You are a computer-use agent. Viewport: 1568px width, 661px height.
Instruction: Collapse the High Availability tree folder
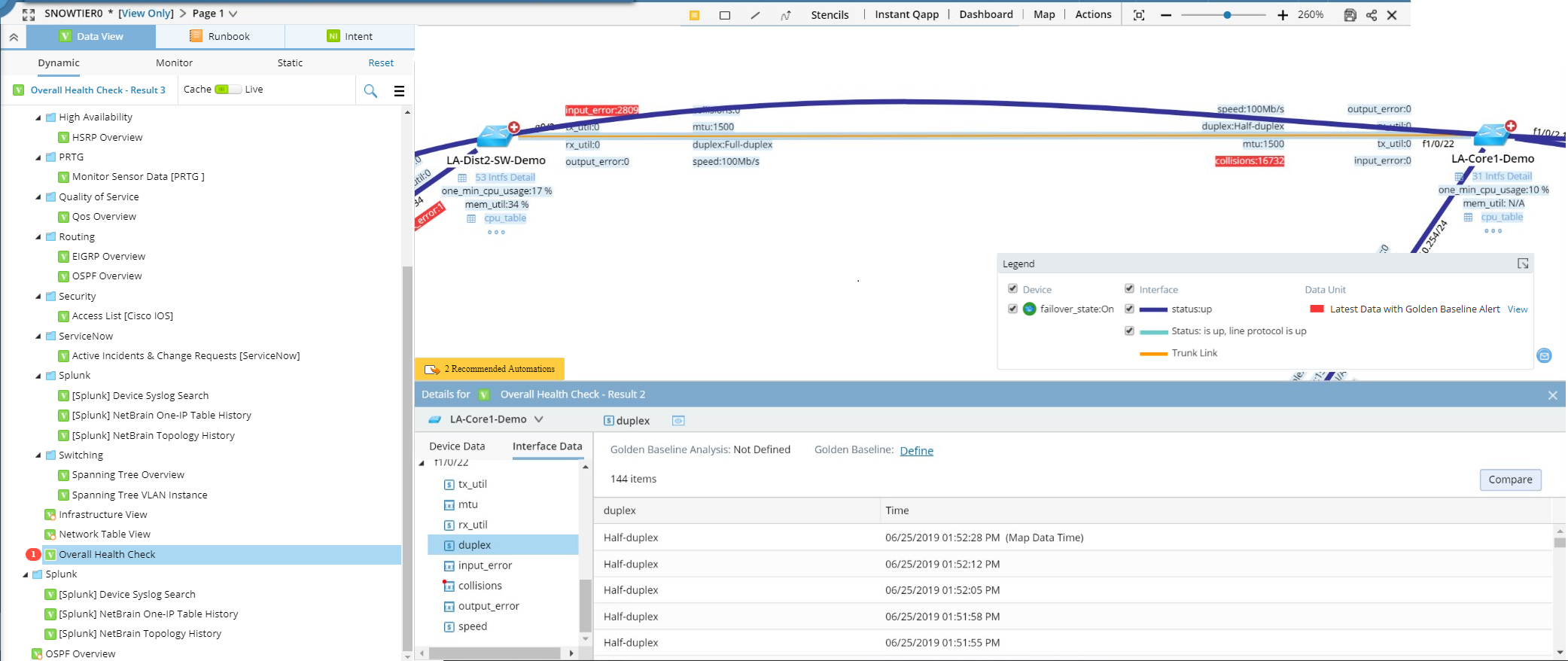click(x=38, y=117)
